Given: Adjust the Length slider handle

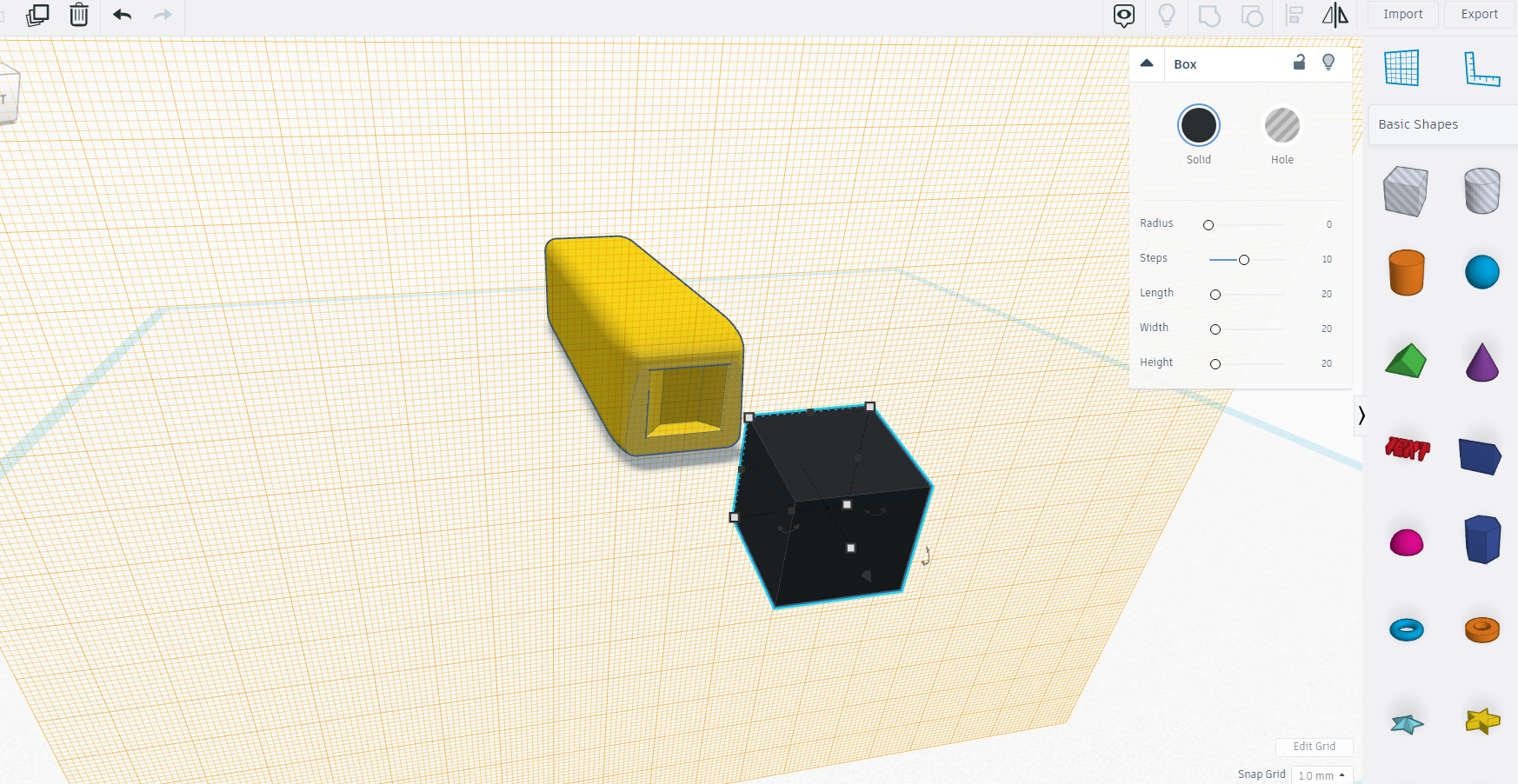Looking at the screenshot, I should tap(1215, 295).
